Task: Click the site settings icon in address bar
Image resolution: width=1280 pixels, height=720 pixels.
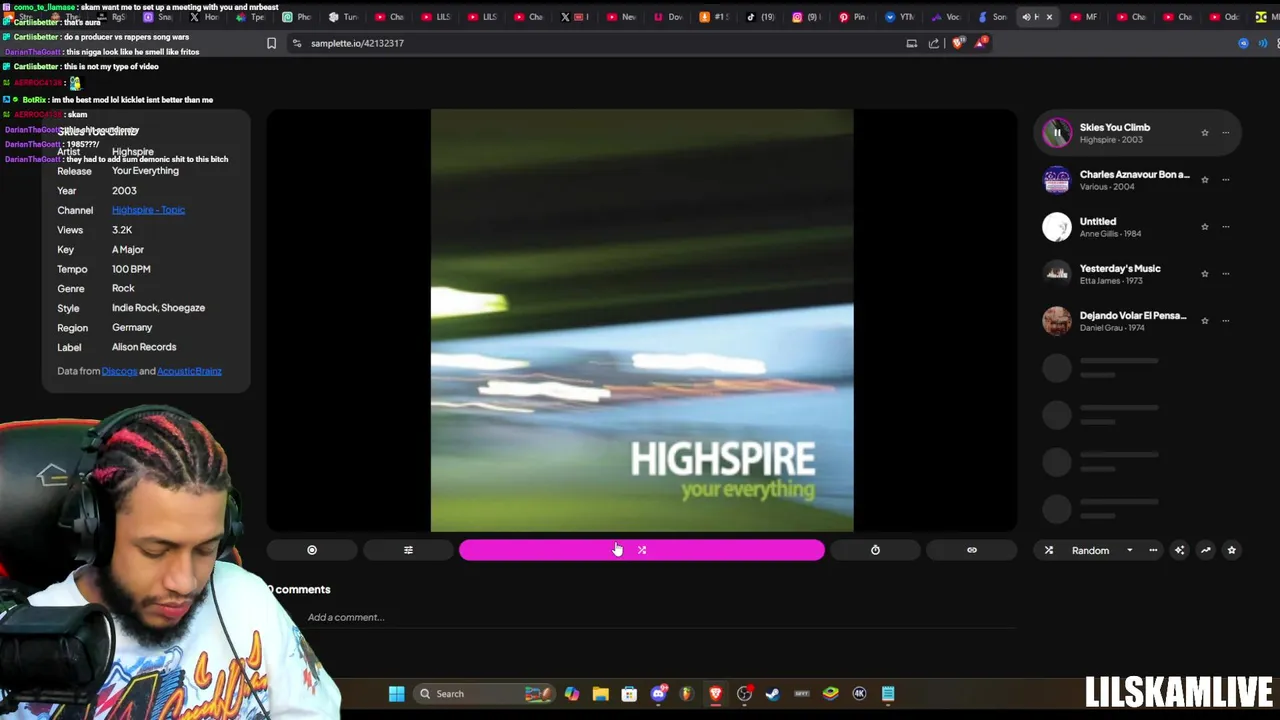Action: click(297, 43)
